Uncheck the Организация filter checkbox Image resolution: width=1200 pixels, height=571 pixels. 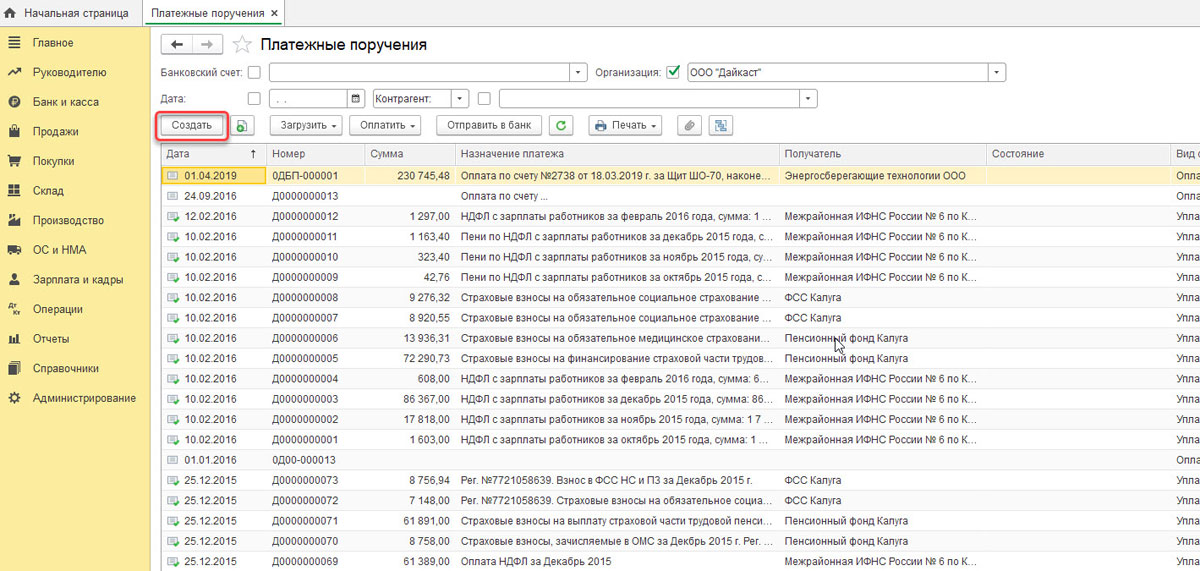(x=673, y=72)
